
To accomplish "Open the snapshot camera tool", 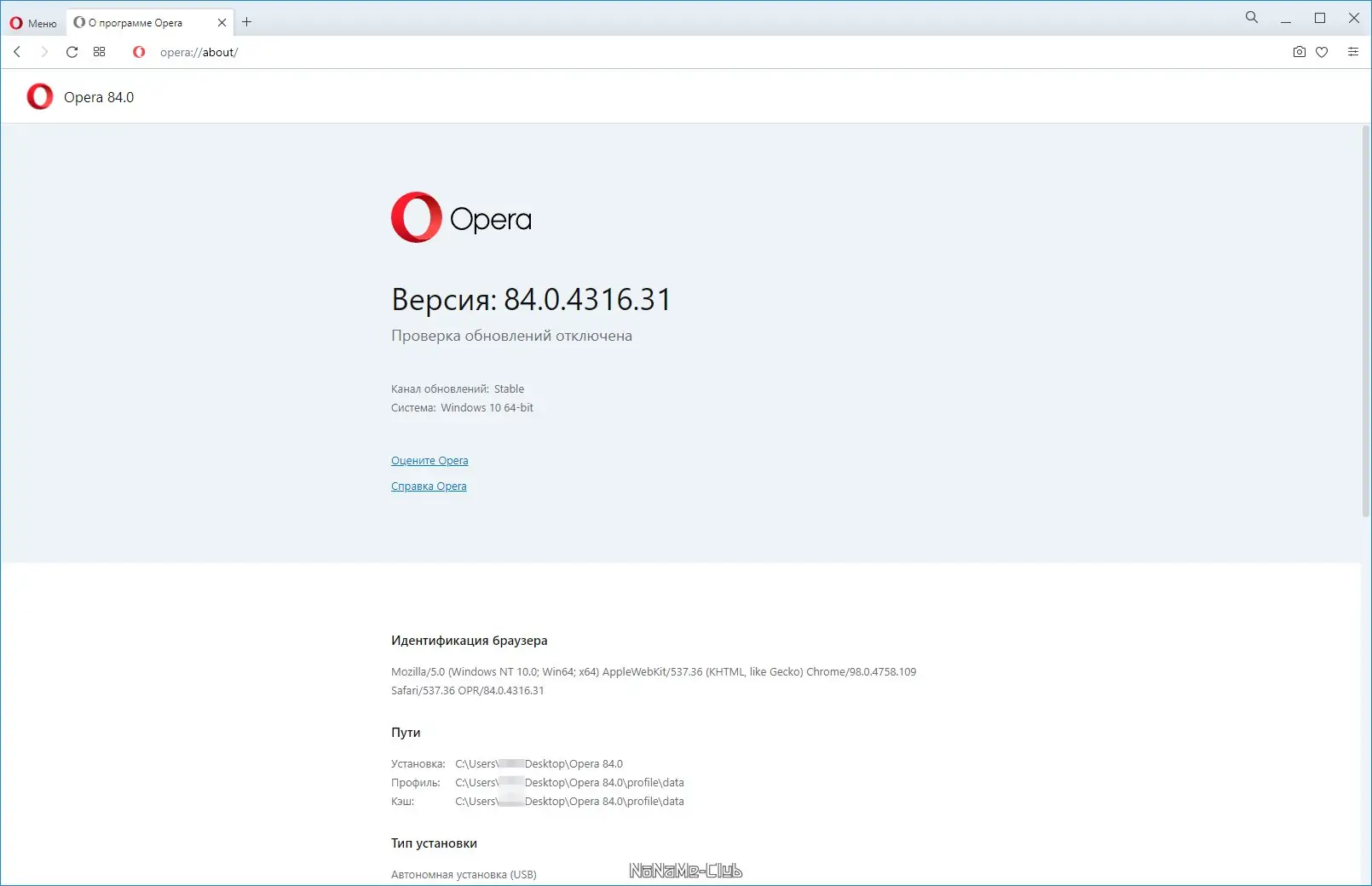I will click(1298, 52).
